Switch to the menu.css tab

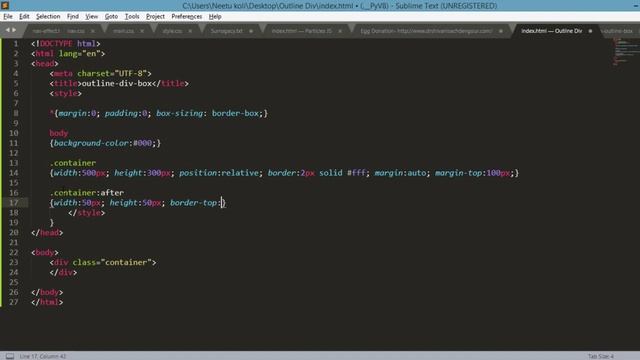coord(124,31)
